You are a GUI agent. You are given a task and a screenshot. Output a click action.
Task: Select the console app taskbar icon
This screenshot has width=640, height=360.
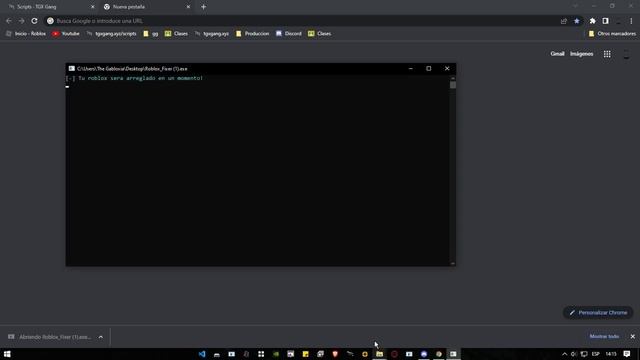[x=453, y=354]
